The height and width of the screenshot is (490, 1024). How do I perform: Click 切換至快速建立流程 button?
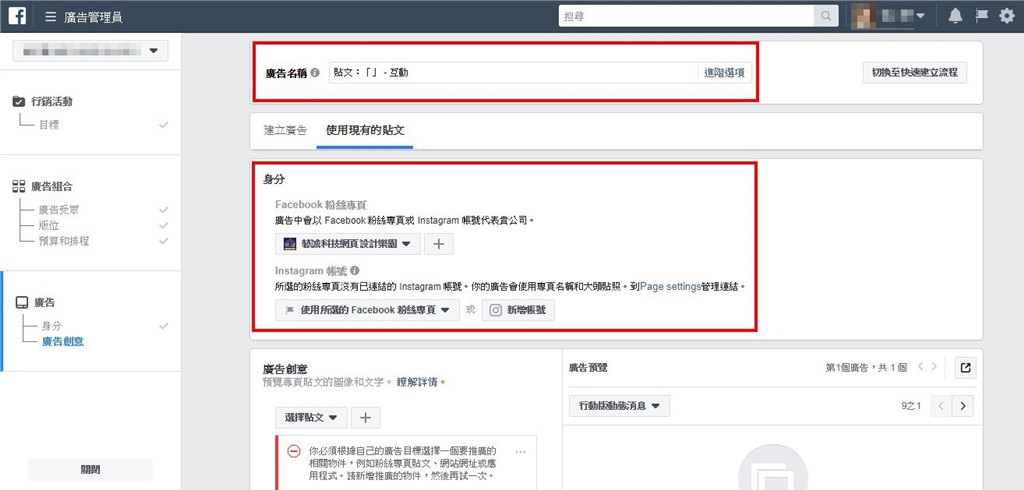(x=914, y=73)
